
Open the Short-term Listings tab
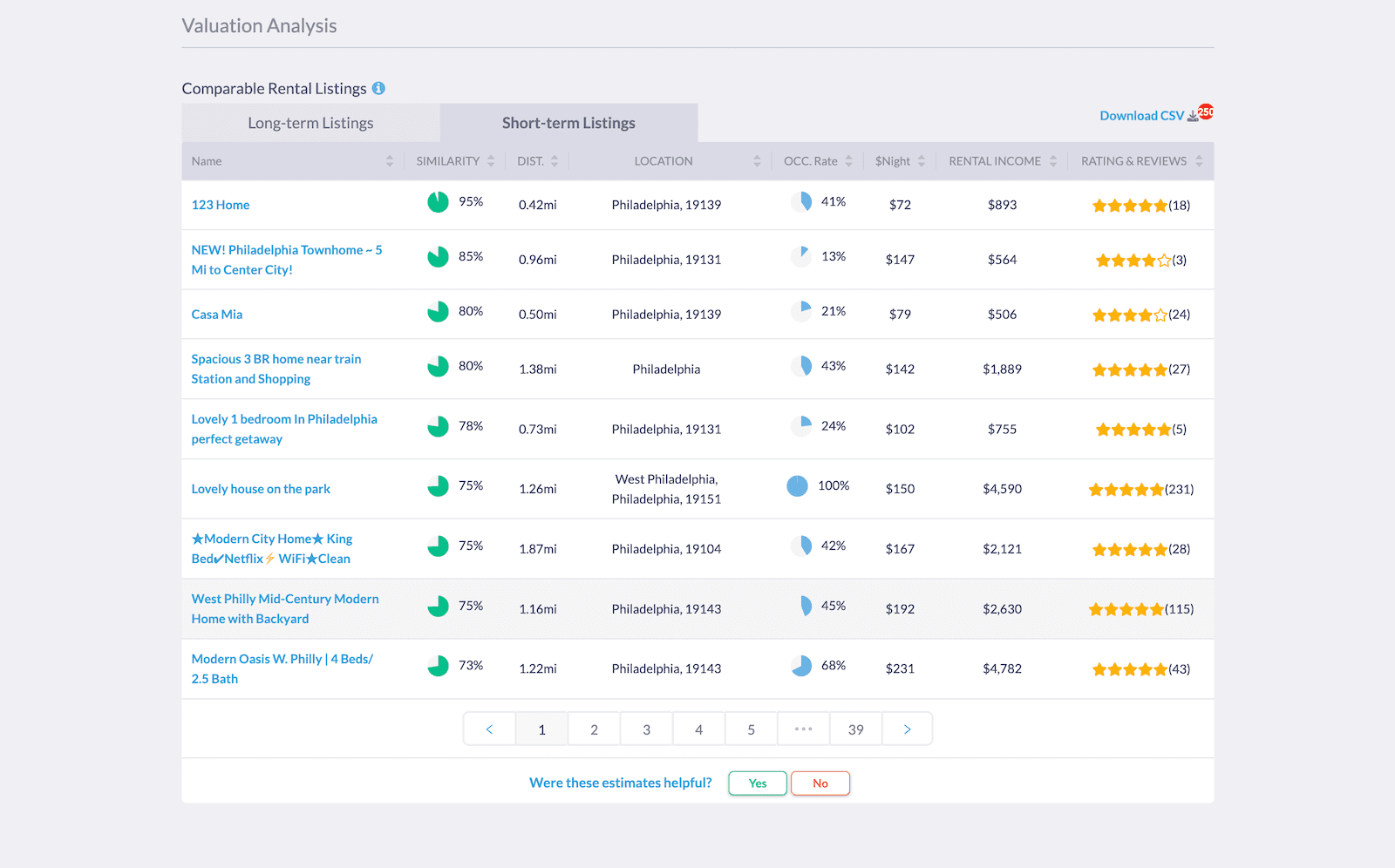point(568,122)
